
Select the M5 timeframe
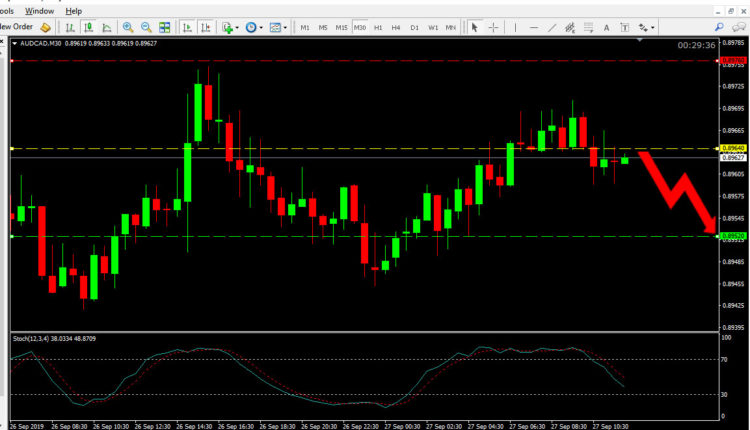pos(323,28)
